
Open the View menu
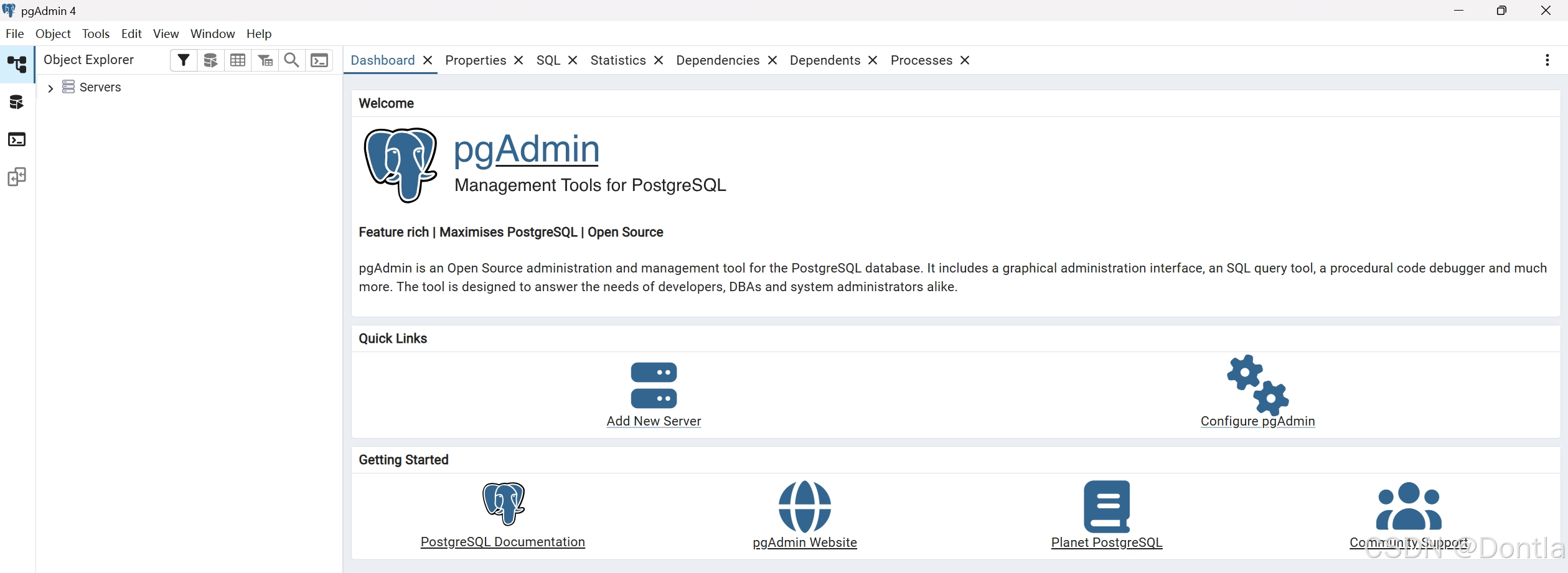point(166,34)
